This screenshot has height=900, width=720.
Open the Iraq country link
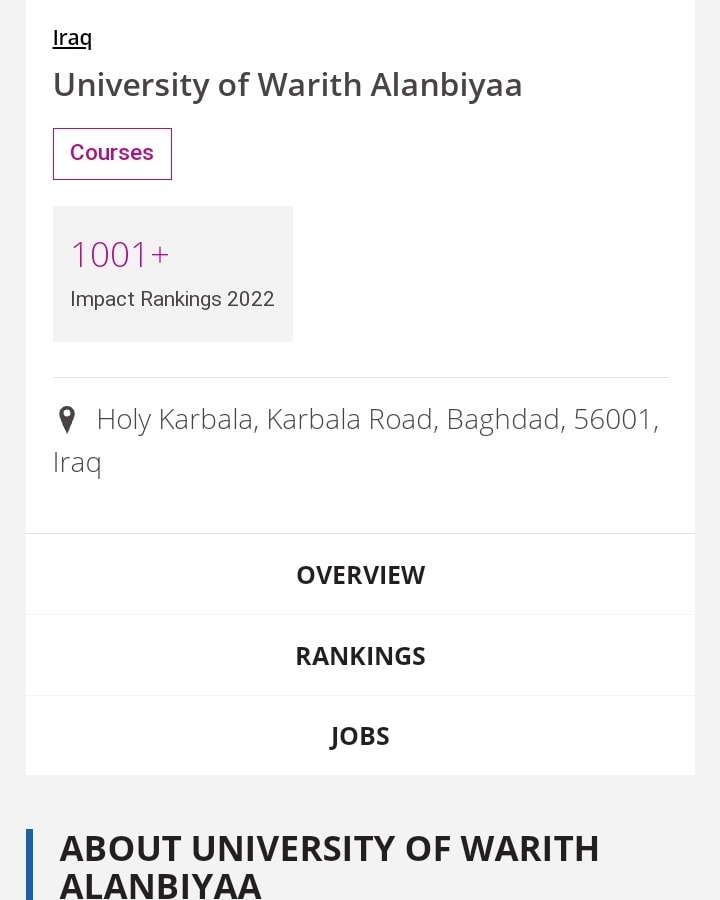pos(72,38)
